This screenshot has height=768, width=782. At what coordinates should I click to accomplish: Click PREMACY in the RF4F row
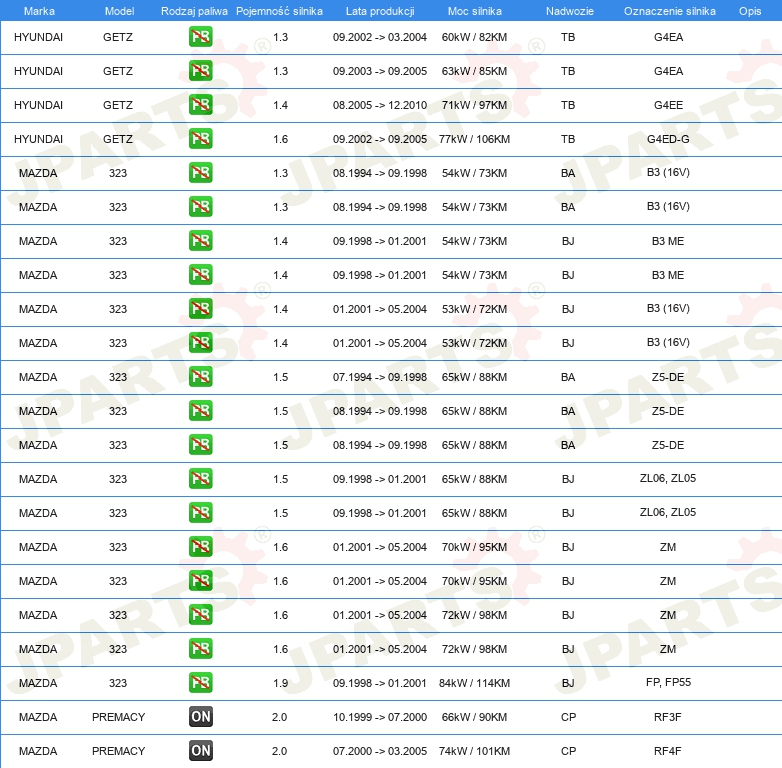pyautogui.click(x=118, y=751)
